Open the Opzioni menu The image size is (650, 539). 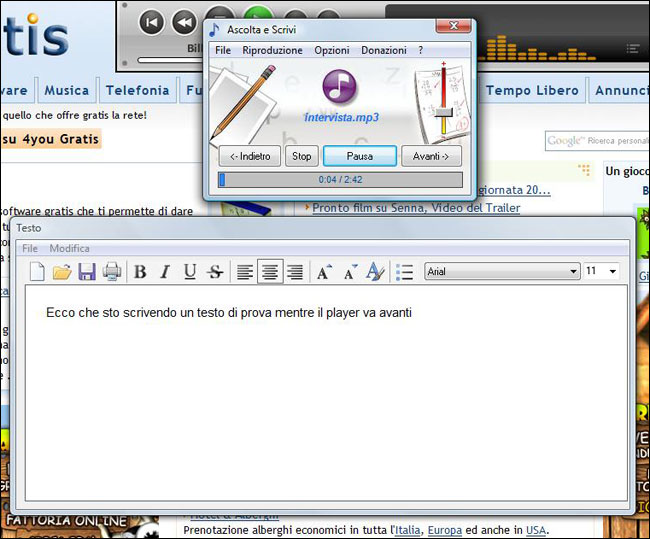[332, 50]
